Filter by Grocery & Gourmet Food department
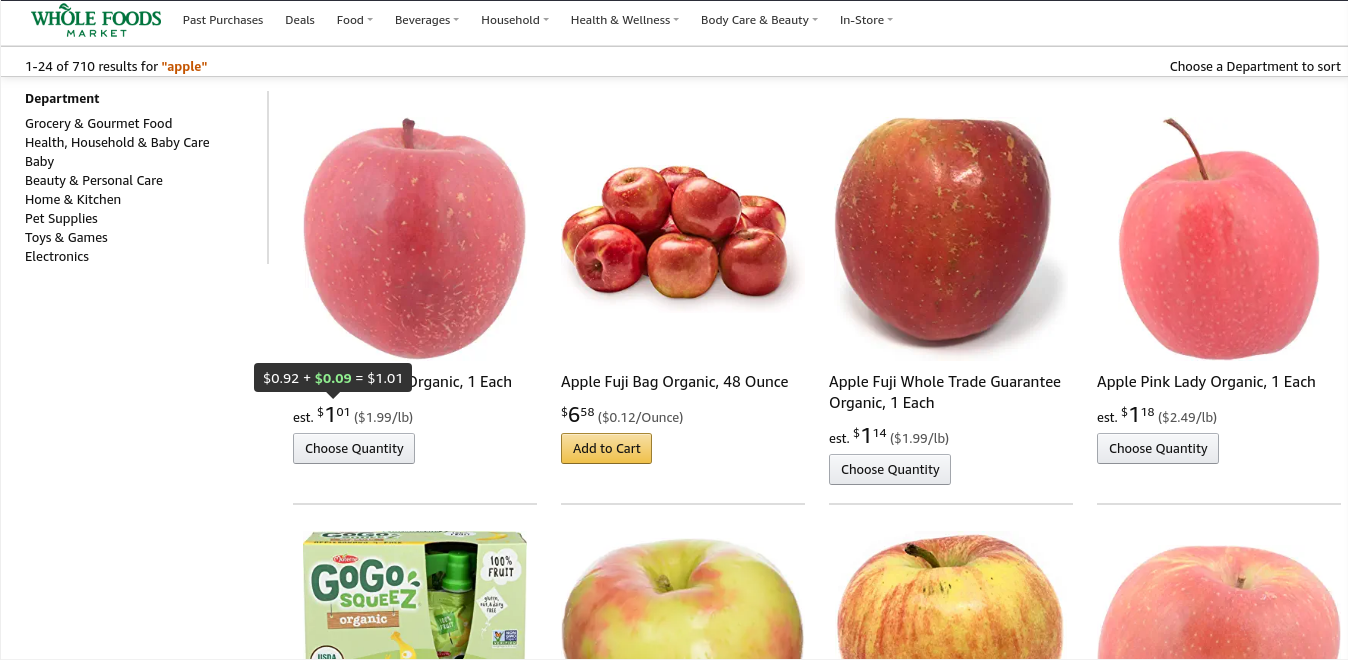The width and height of the screenshot is (1348, 660). 99,124
